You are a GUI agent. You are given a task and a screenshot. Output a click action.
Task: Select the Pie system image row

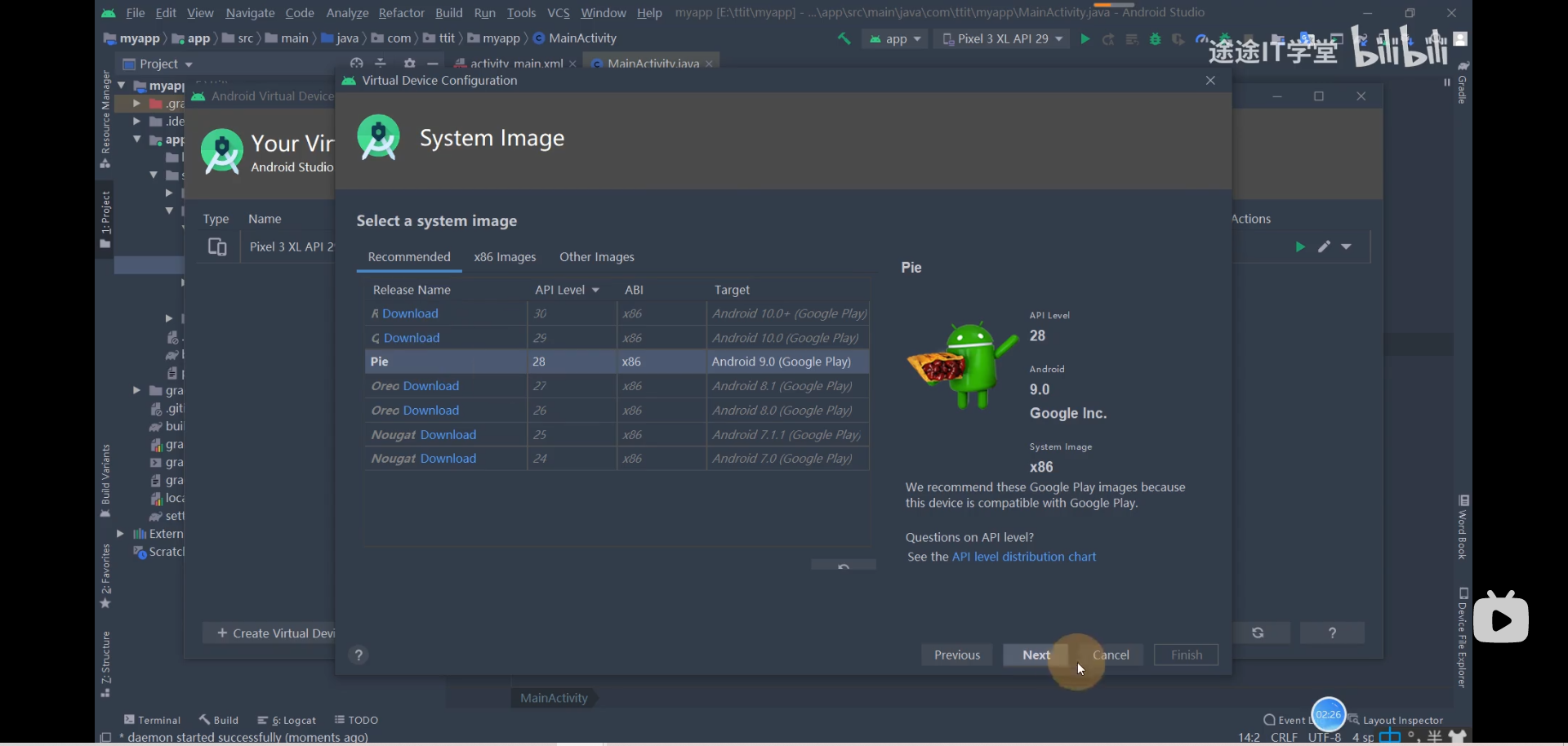coord(617,362)
